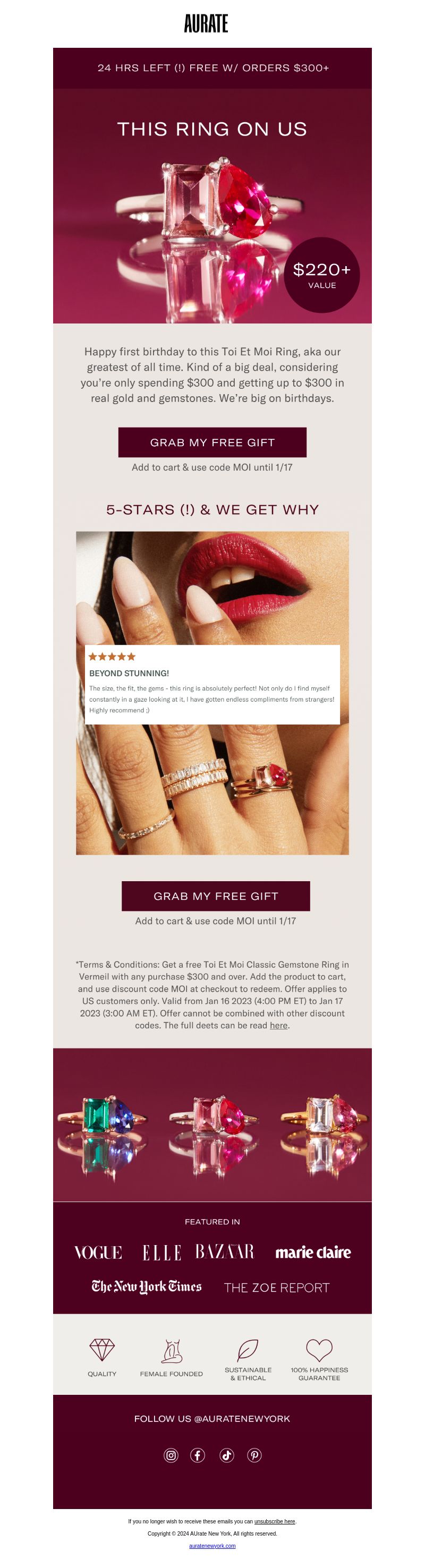This screenshot has height=1568, width=425.
Task: Click the Female Founded cat icon
Action: [x=172, y=1350]
